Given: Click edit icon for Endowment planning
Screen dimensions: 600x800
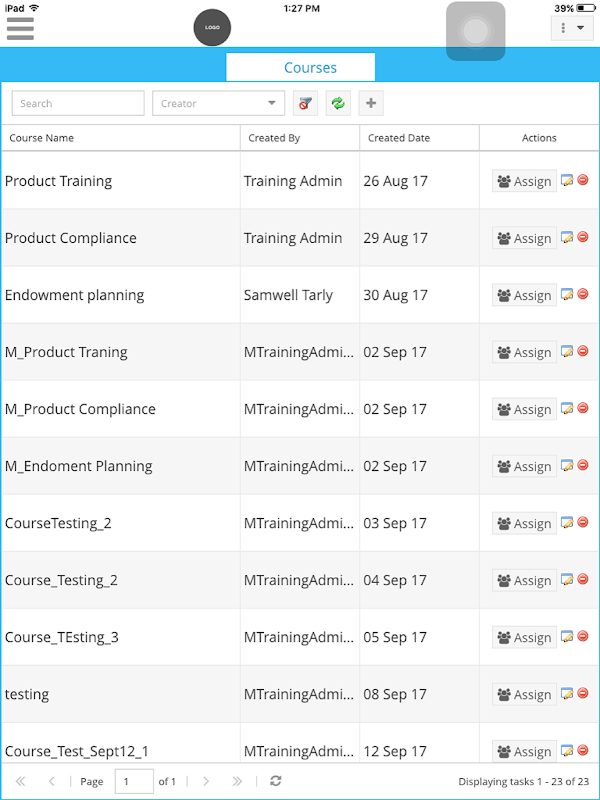Looking at the screenshot, I should coord(567,295).
